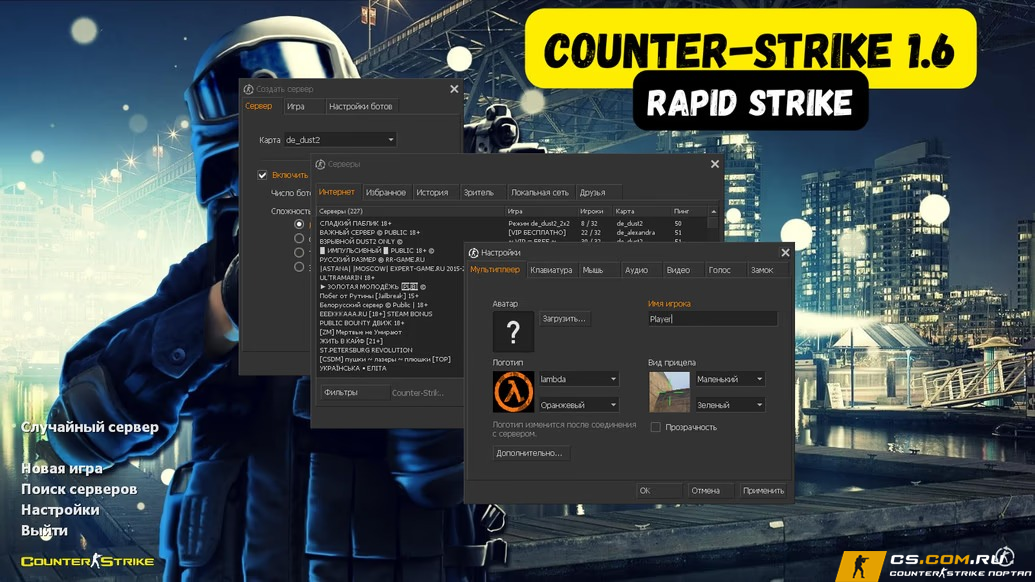The width and height of the screenshot is (1035, 582).
Task: Confirm settings with the OK button
Action: [x=659, y=491]
